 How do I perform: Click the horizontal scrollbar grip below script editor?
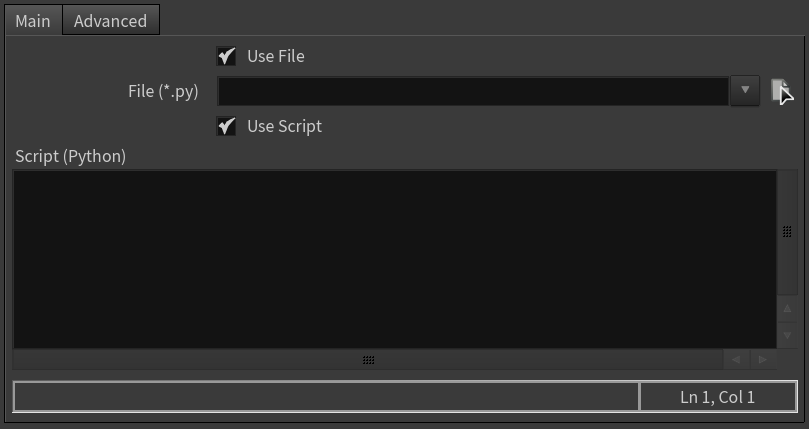click(368, 360)
